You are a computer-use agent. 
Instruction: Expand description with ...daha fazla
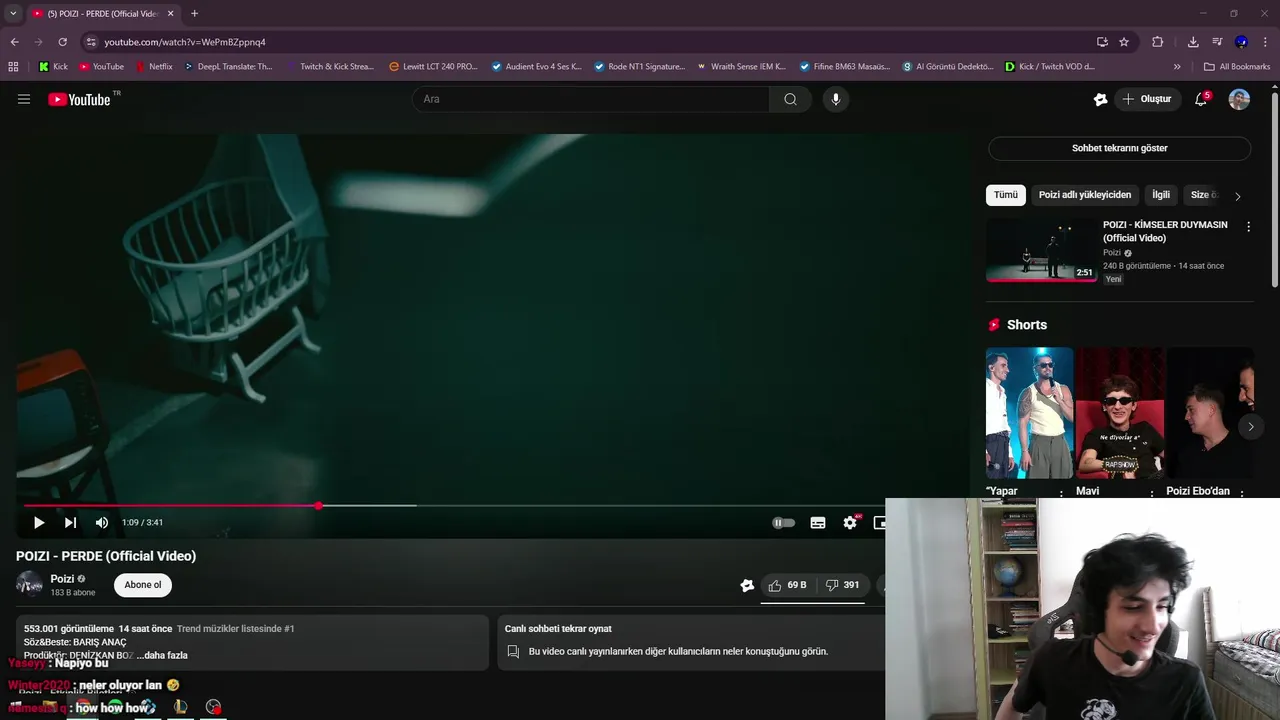tap(162, 655)
